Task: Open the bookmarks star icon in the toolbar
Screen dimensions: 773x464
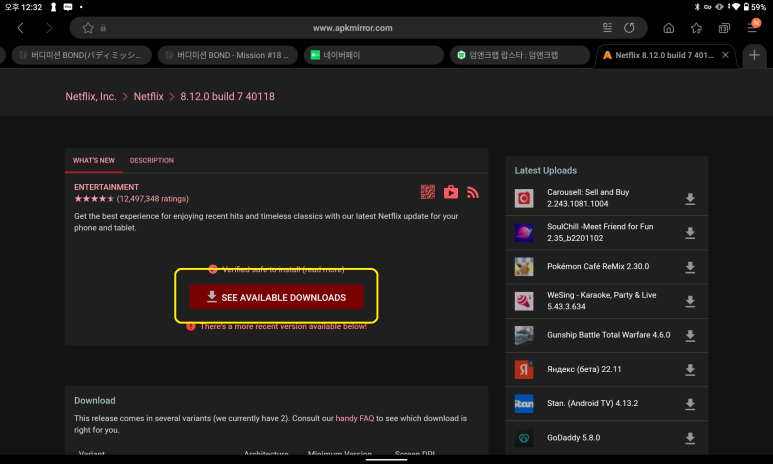Action: (x=696, y=28)
